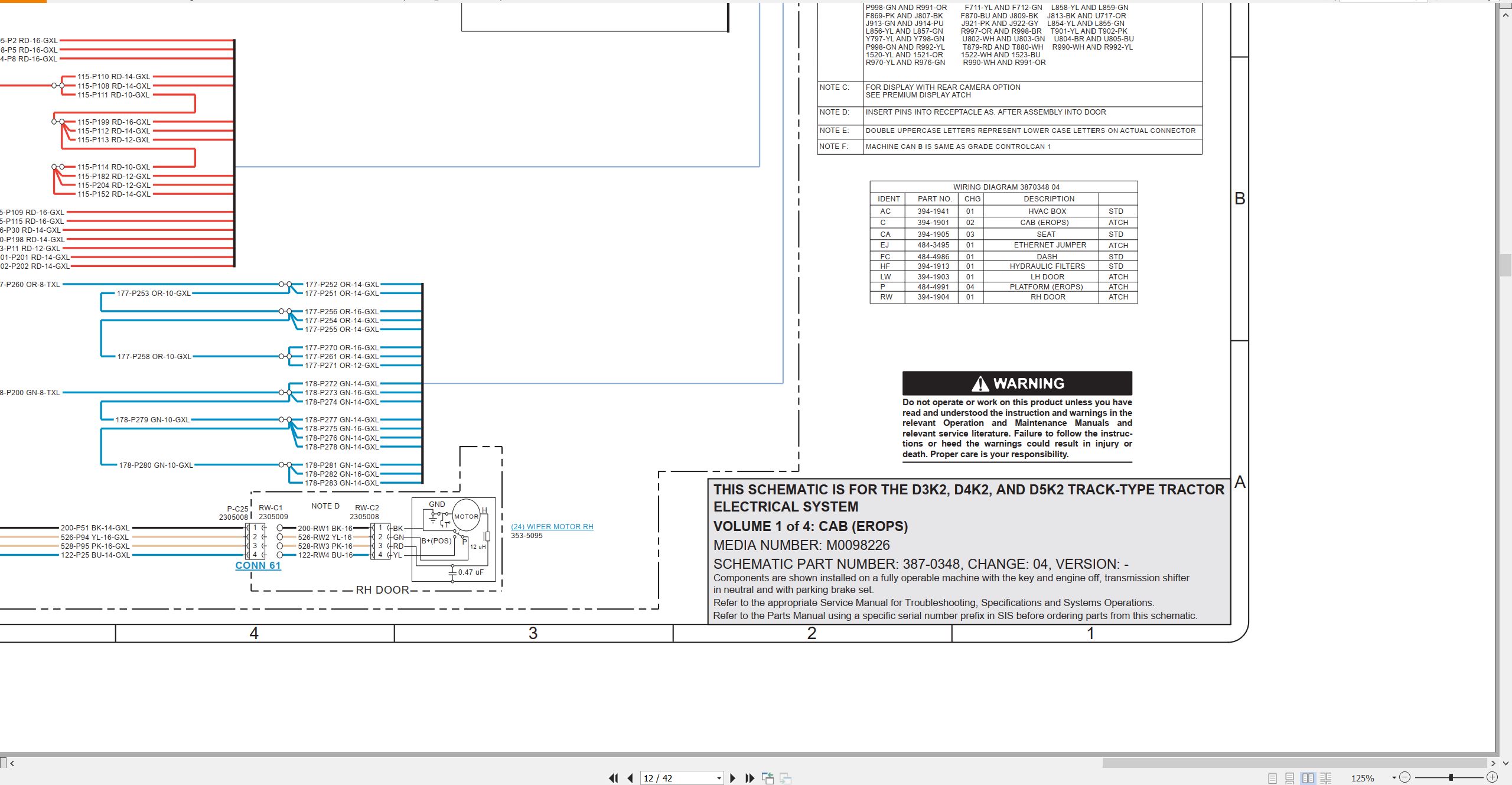Screen dimensions: 1512x785
Task: Open the CONN 61 link
Action: 258,565
